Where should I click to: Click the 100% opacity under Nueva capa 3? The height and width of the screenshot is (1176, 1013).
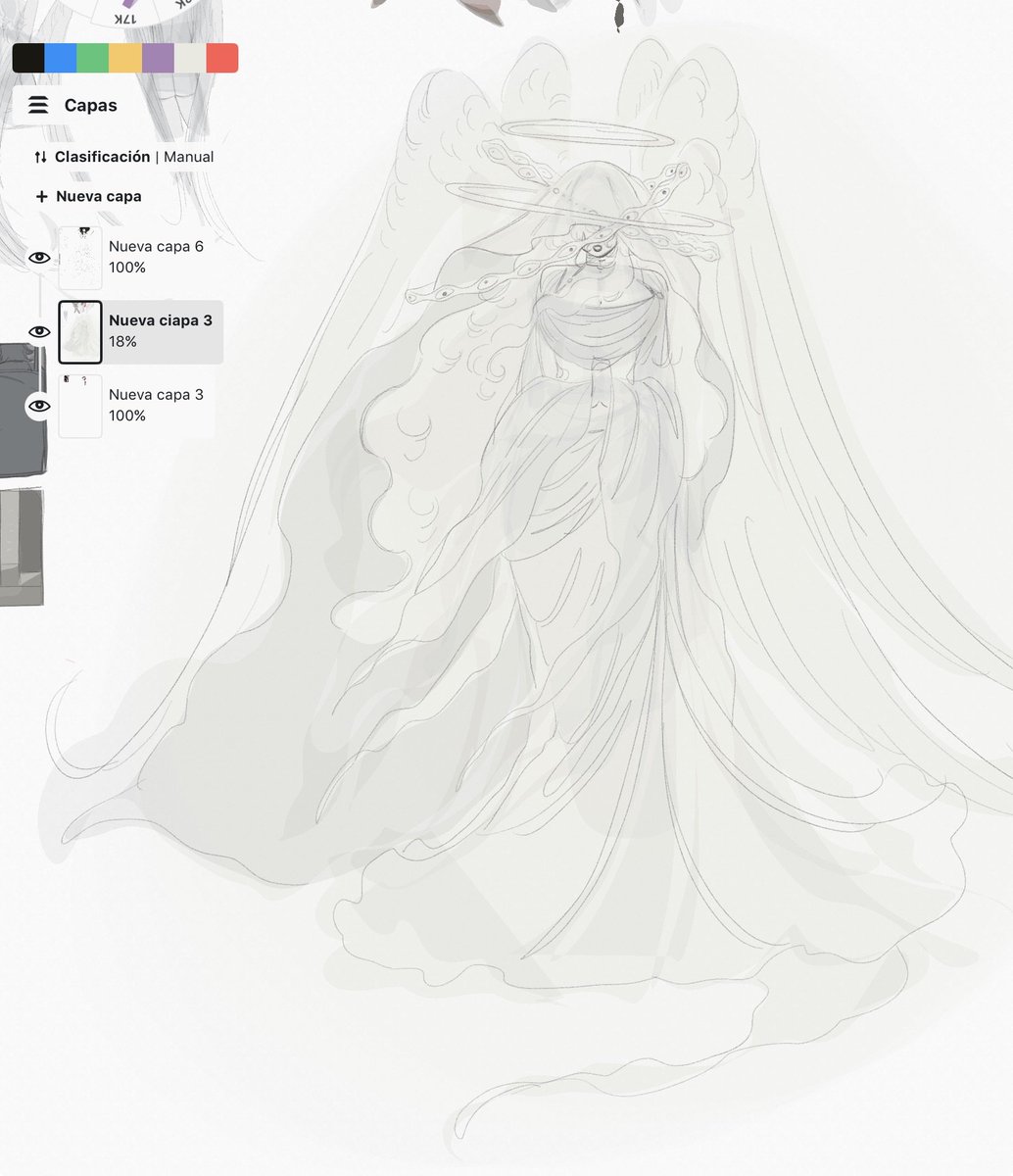[x=127, y=416]
